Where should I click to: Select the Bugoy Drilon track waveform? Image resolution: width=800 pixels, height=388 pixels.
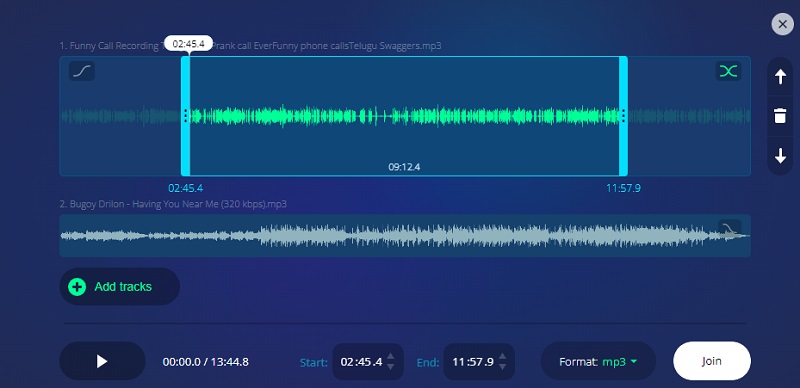pos(405,235)
